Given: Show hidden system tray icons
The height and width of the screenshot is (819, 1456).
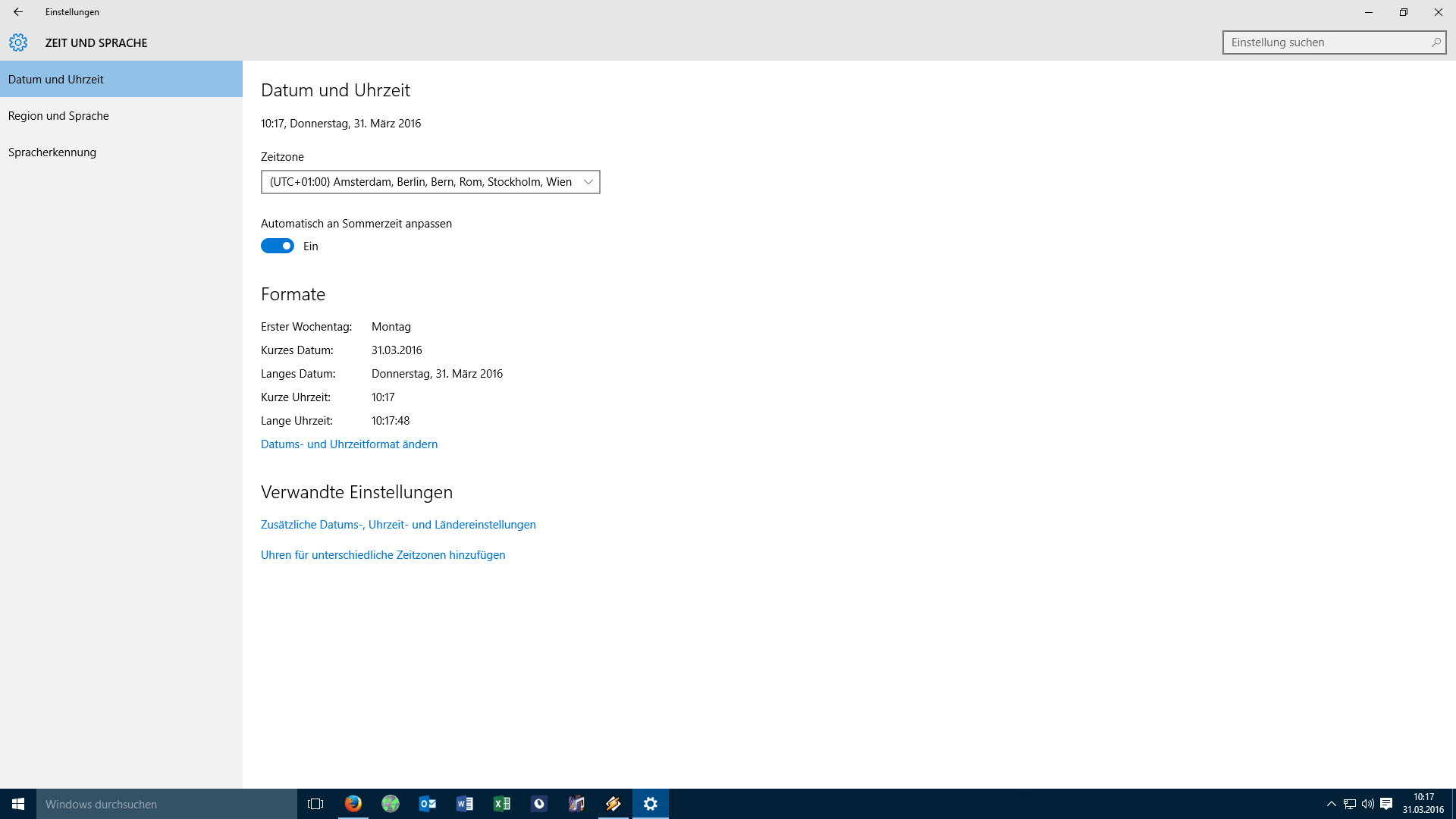Looking at the screenshot, I should [x=1331, y=804].
